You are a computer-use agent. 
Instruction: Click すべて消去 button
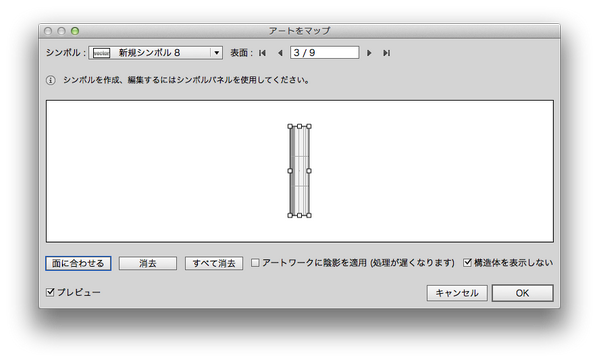point(214,263)
